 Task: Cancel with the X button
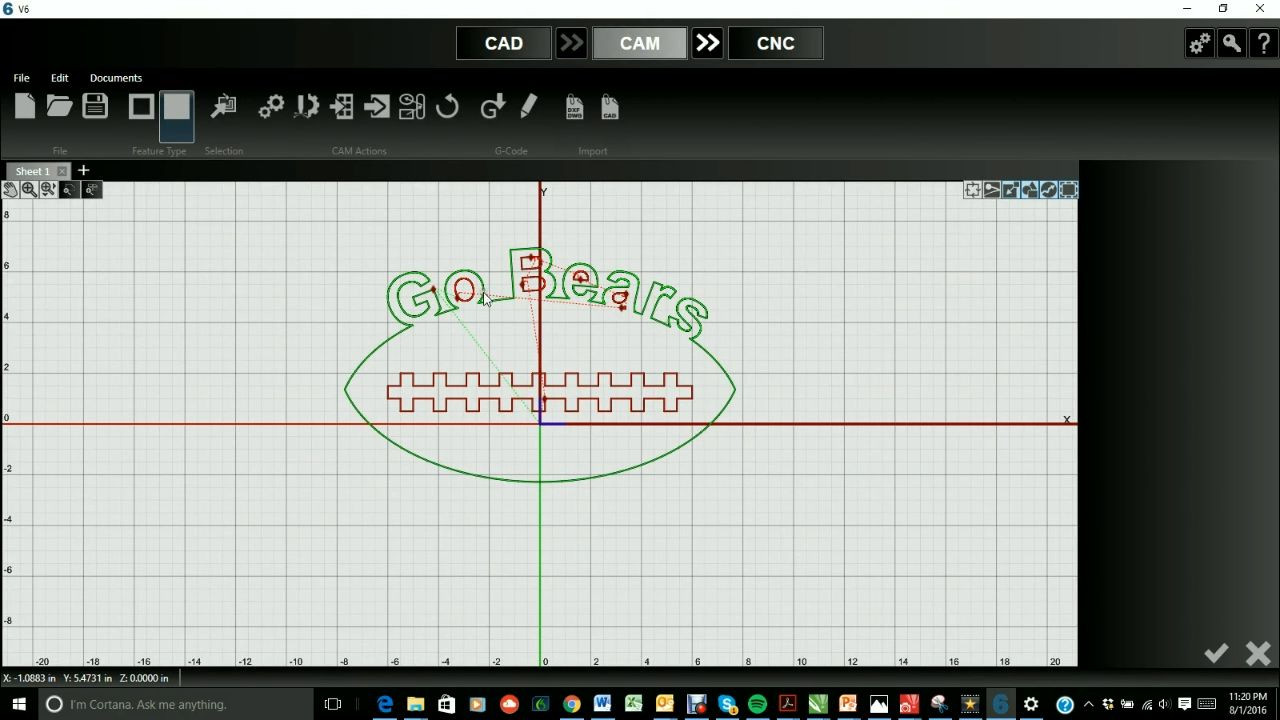coord(1258,653)
